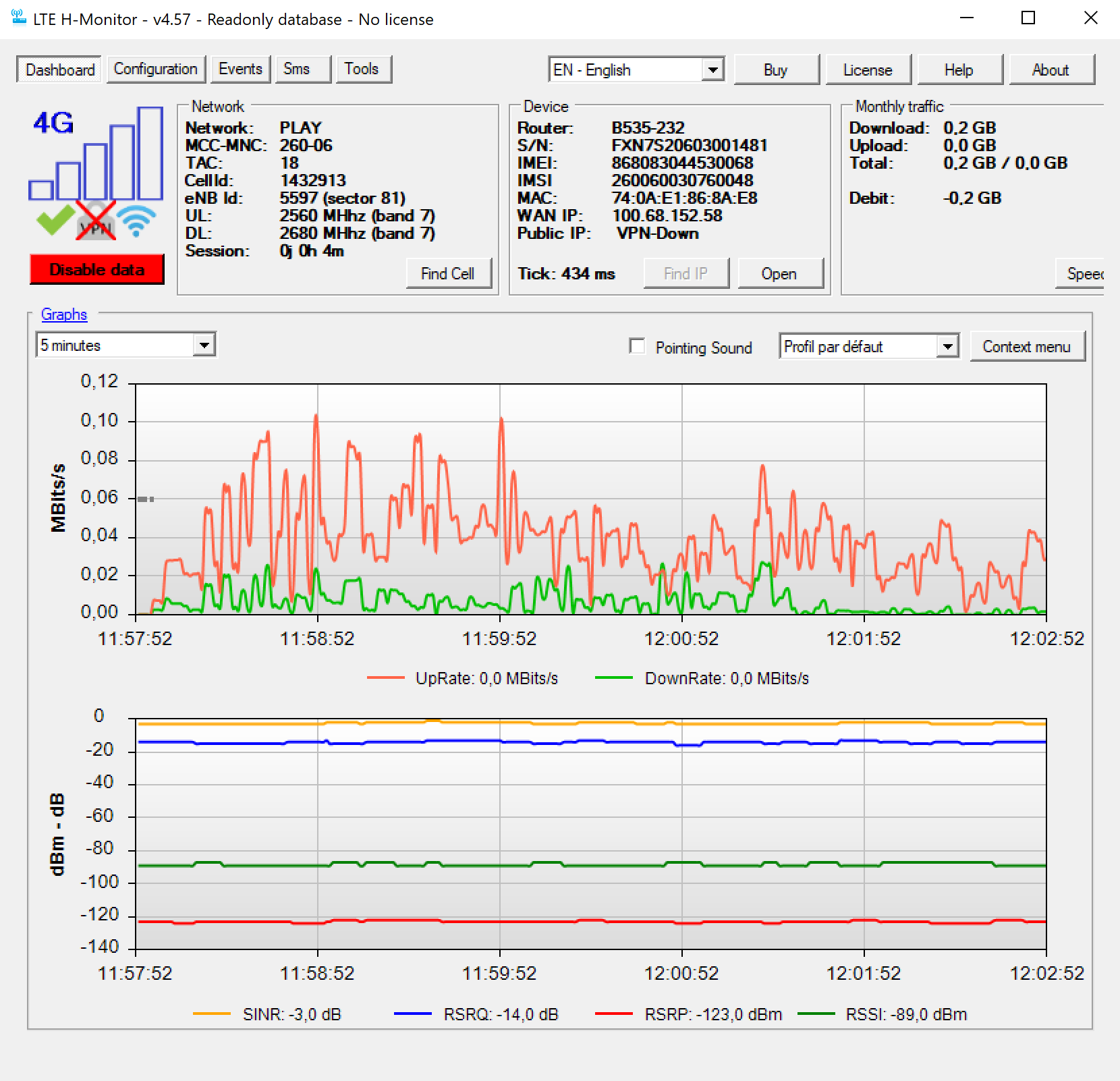Click the 4G signal strength bars icon
1120x1081 pixels.
pos(96,153)
